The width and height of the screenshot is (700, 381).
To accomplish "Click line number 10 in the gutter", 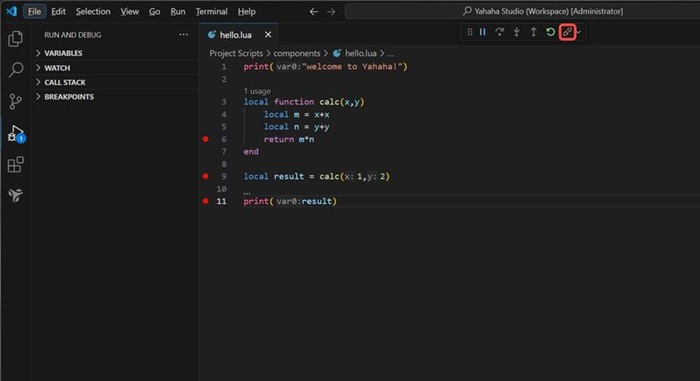I will coord(222,189).
